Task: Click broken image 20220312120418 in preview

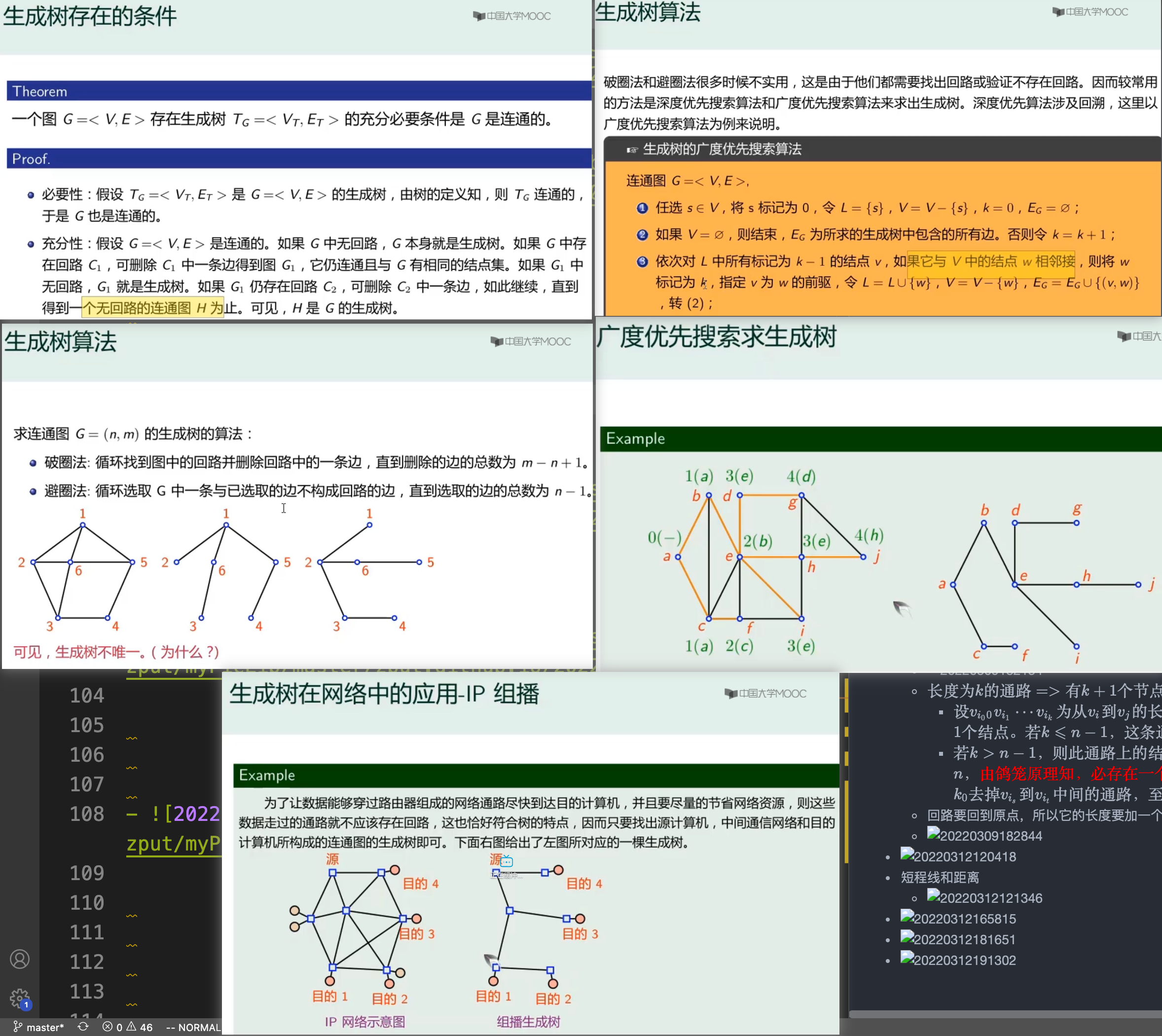Action: pos(958,856)
